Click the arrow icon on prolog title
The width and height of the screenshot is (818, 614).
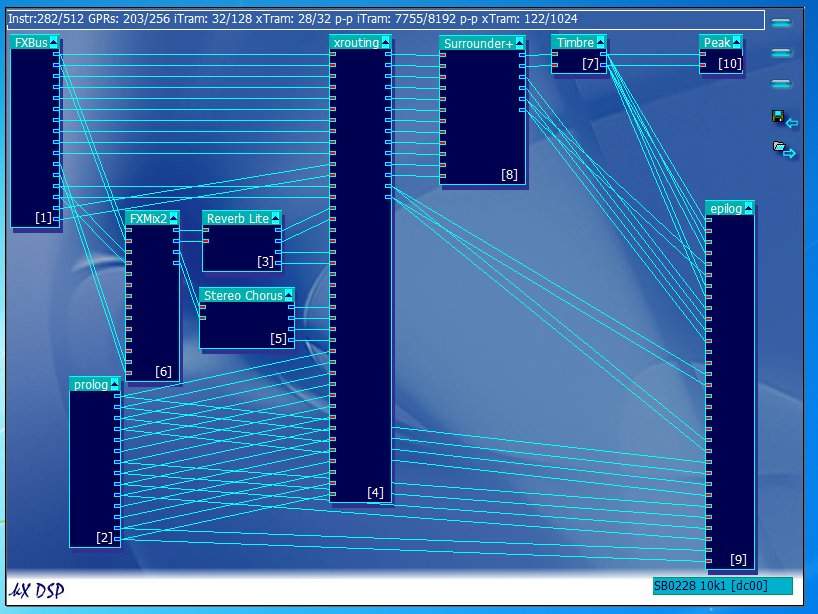coord(115,384)
